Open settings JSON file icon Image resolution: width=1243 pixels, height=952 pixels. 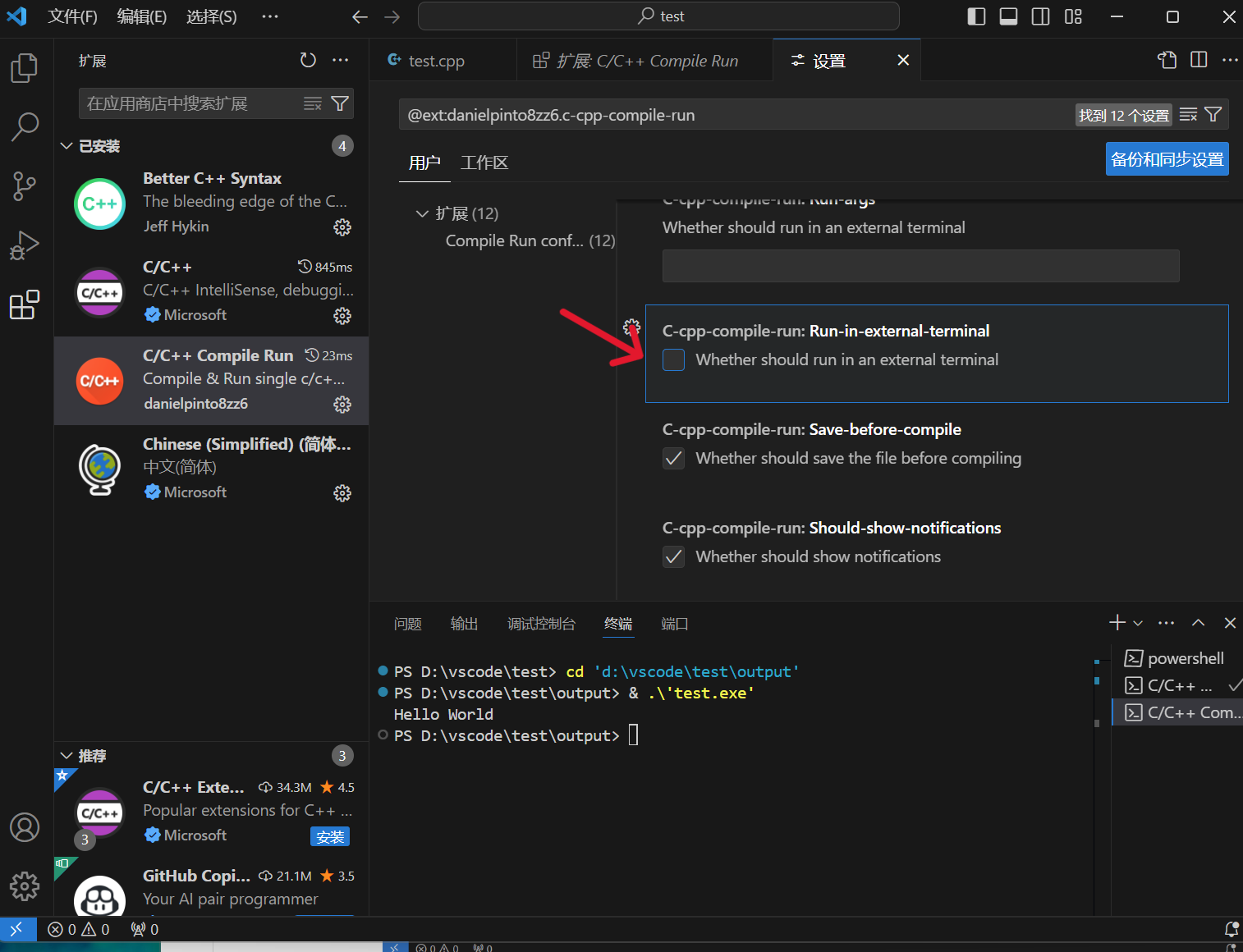click(1167, 60)
